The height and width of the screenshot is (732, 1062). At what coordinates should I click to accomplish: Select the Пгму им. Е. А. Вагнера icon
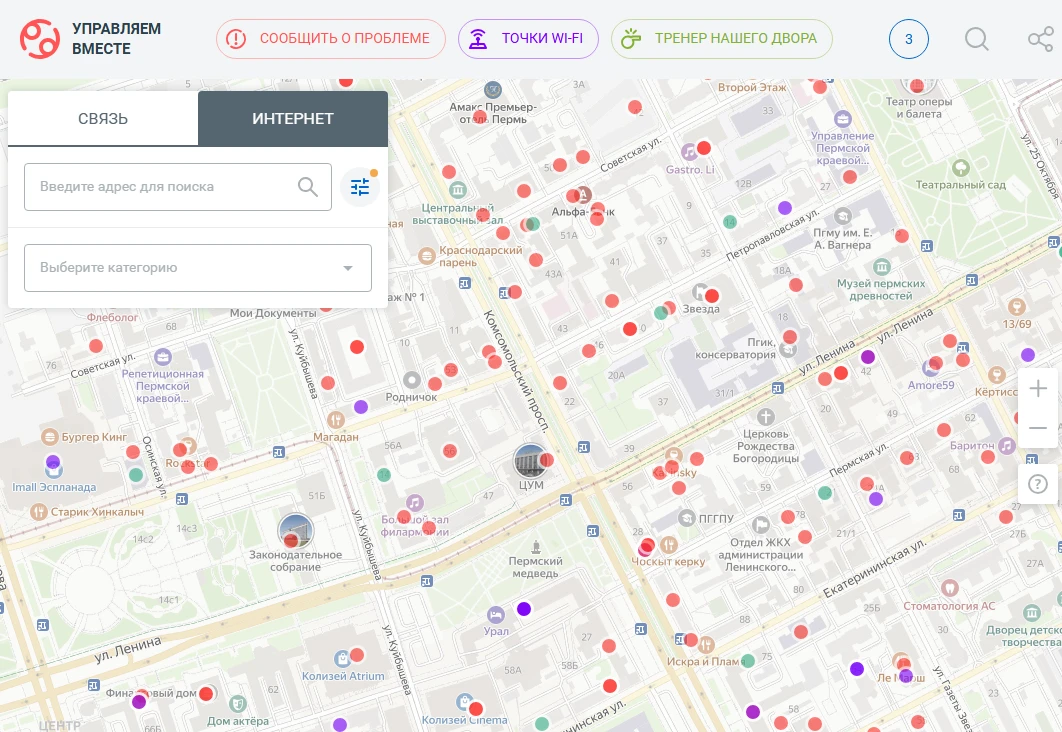(x=843, y=216)
